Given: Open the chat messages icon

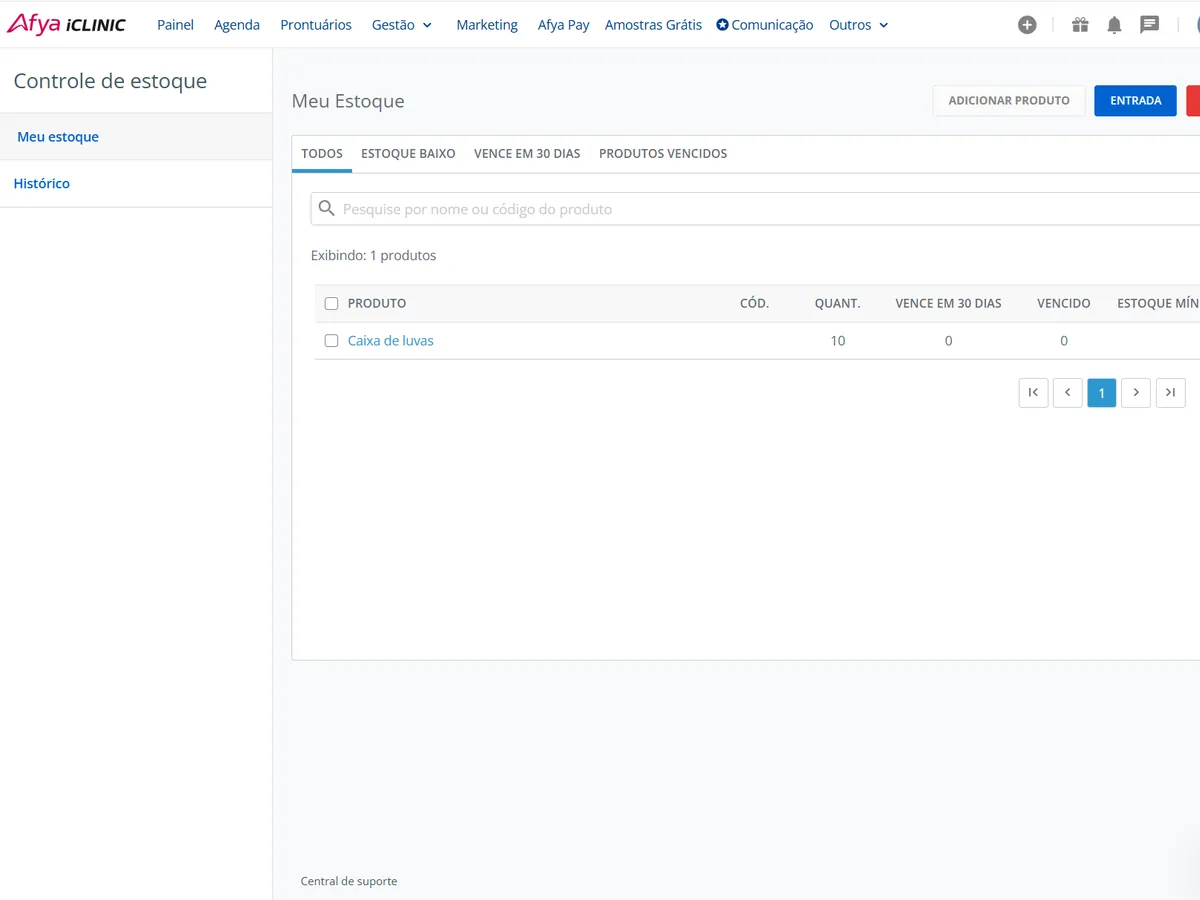Looking at the screenshot, I should pyautogui.click(x=1150, y=25).
